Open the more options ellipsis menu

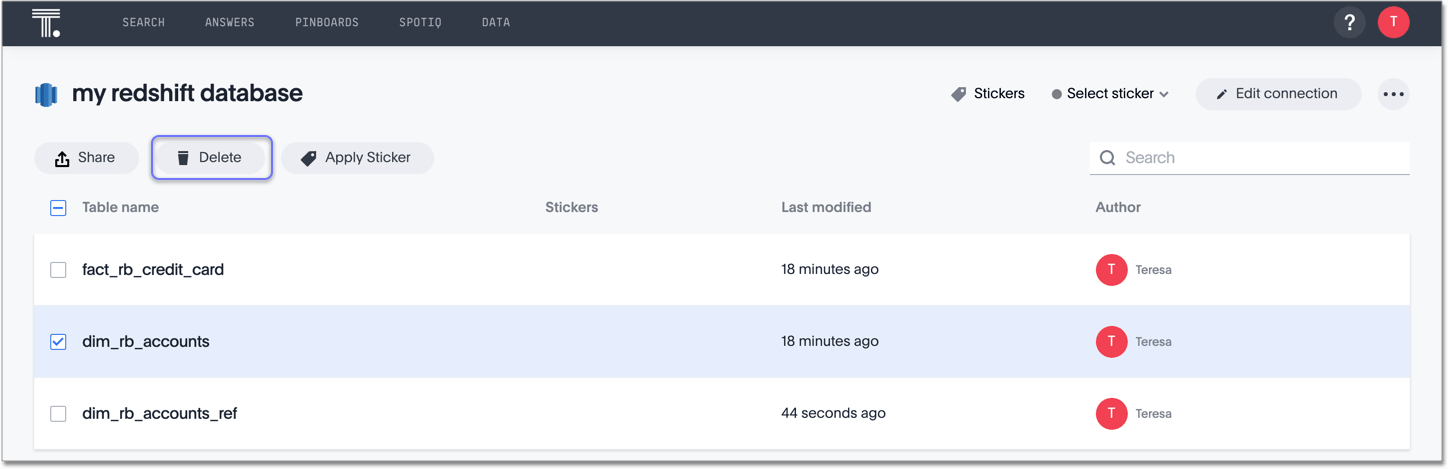(1393, 94)
